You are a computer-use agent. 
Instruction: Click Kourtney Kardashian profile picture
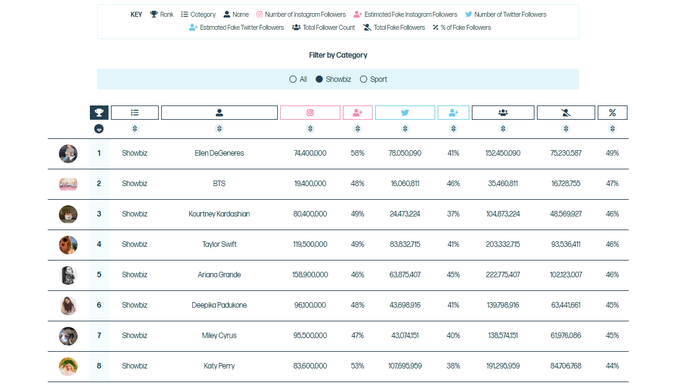pyautogui.click(x=68, y=214)
